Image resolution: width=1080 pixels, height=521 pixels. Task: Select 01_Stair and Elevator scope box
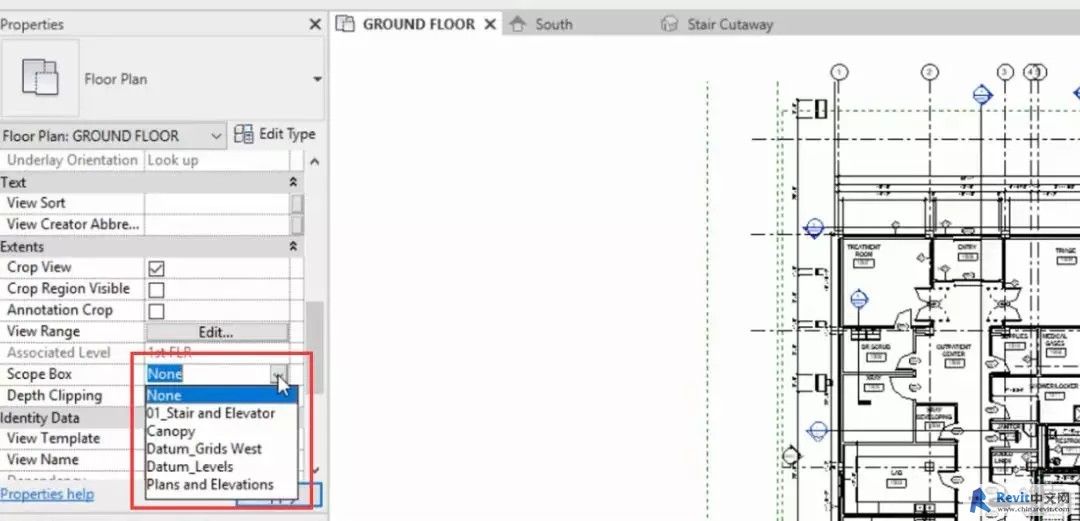[x=221, y=413]
